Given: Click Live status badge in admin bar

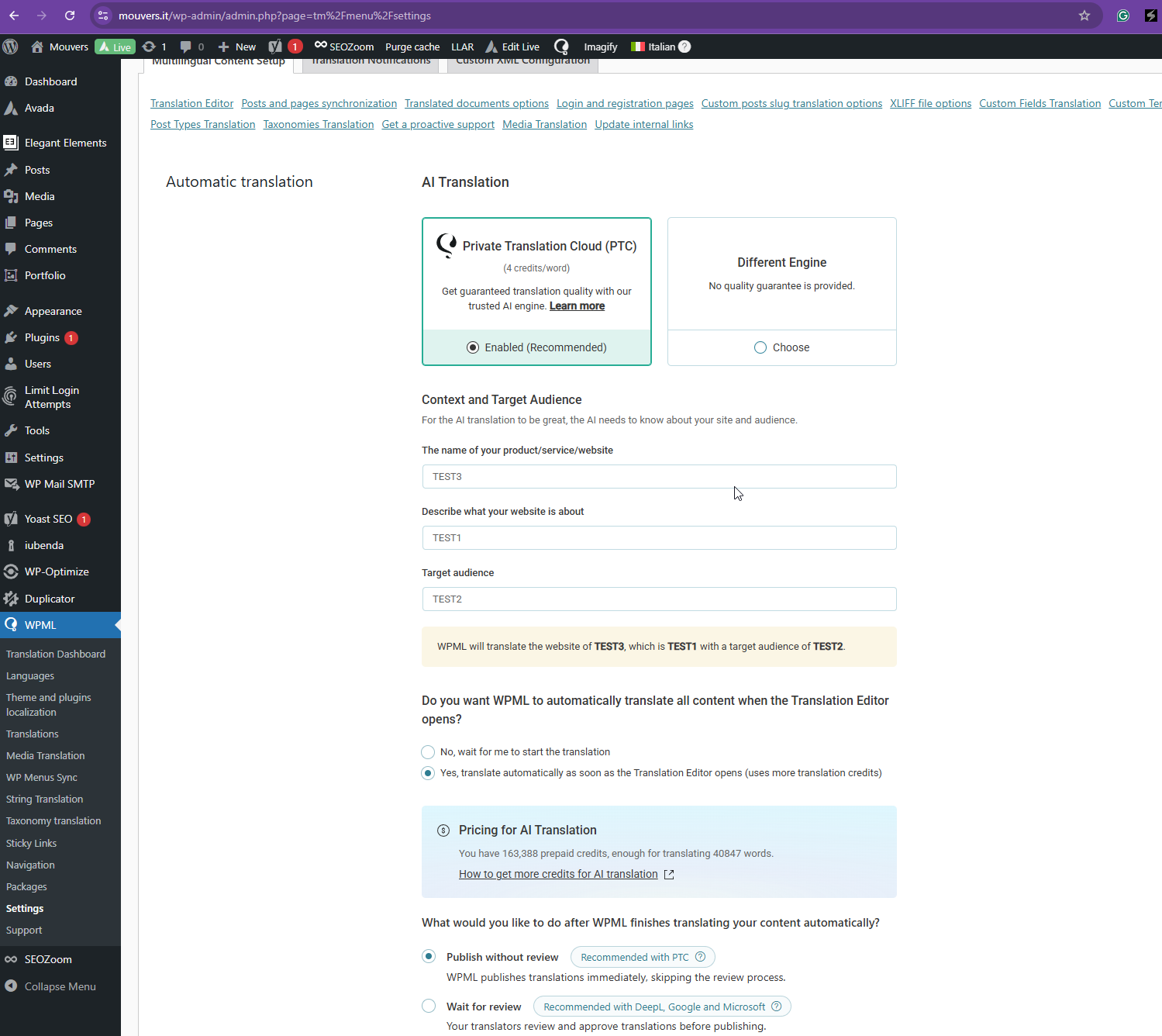Looking at the screenshot, I should click(x=115, y=47).
